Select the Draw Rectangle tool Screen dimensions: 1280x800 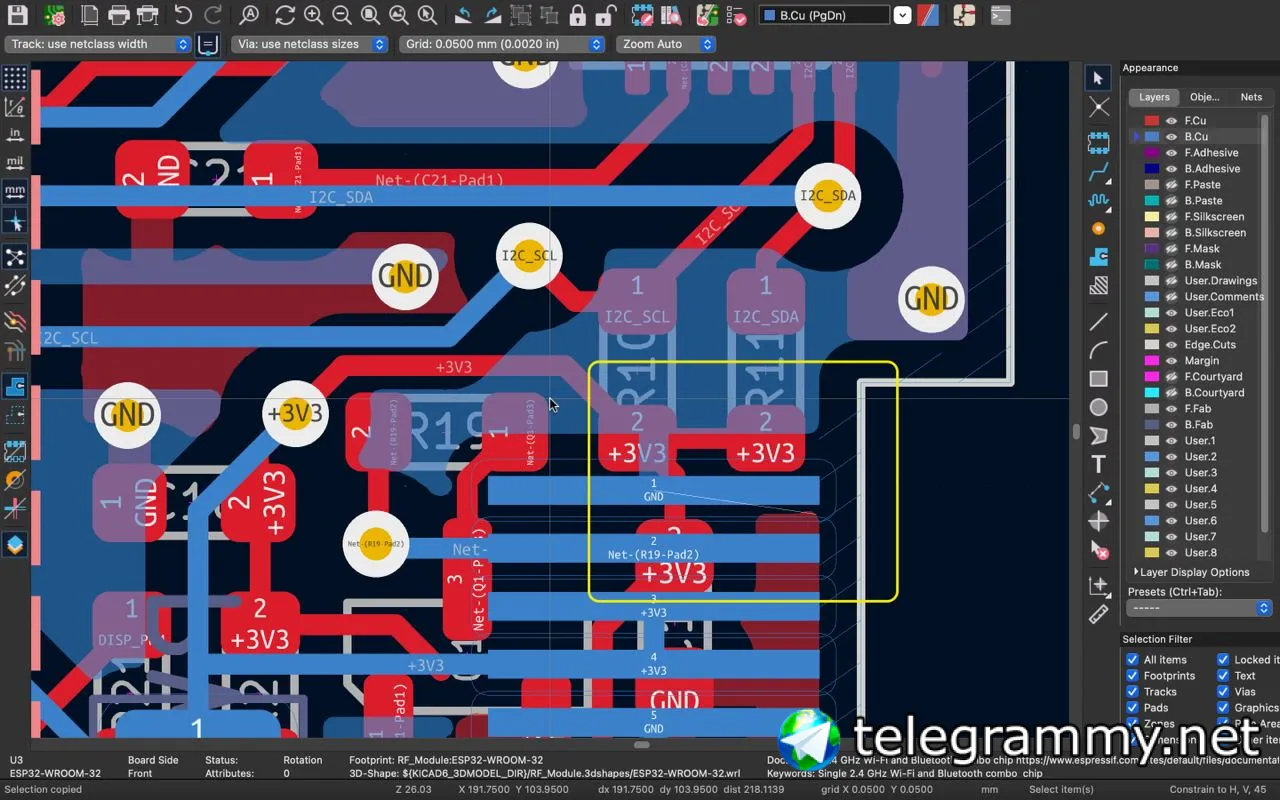pyautogui.click(x=1098, y=378)
